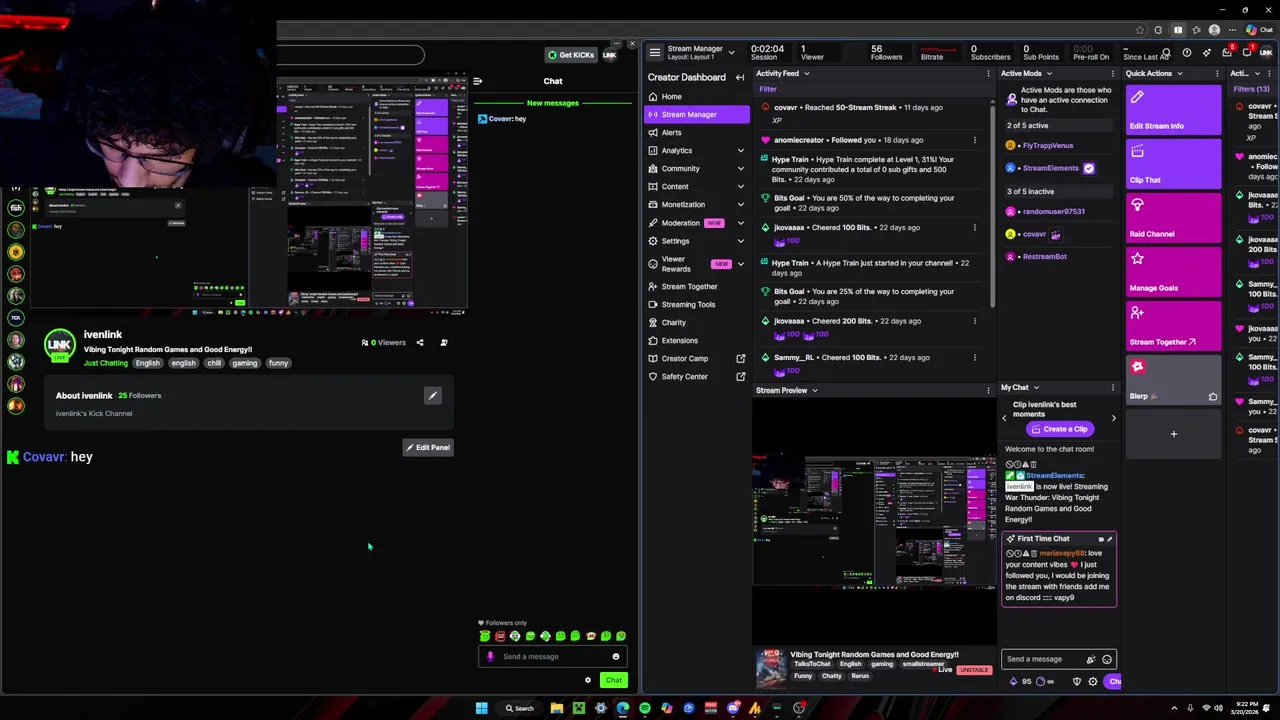
Task: Click the Manage Goals quick action
Action: pos(1173,272)
